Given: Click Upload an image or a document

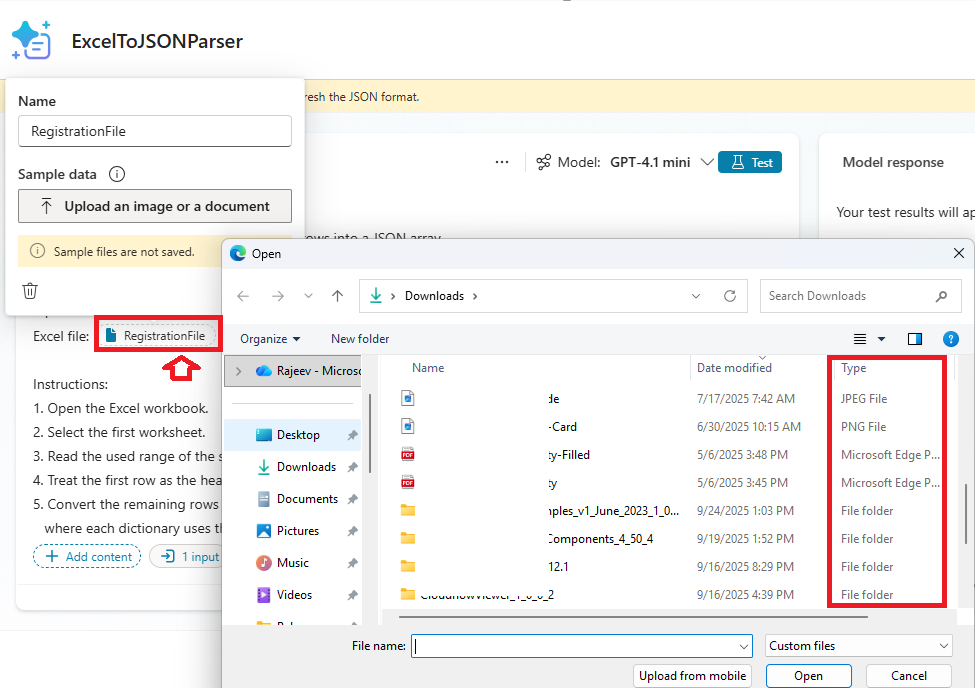Looking at the screenshot, I should (155, 206).
